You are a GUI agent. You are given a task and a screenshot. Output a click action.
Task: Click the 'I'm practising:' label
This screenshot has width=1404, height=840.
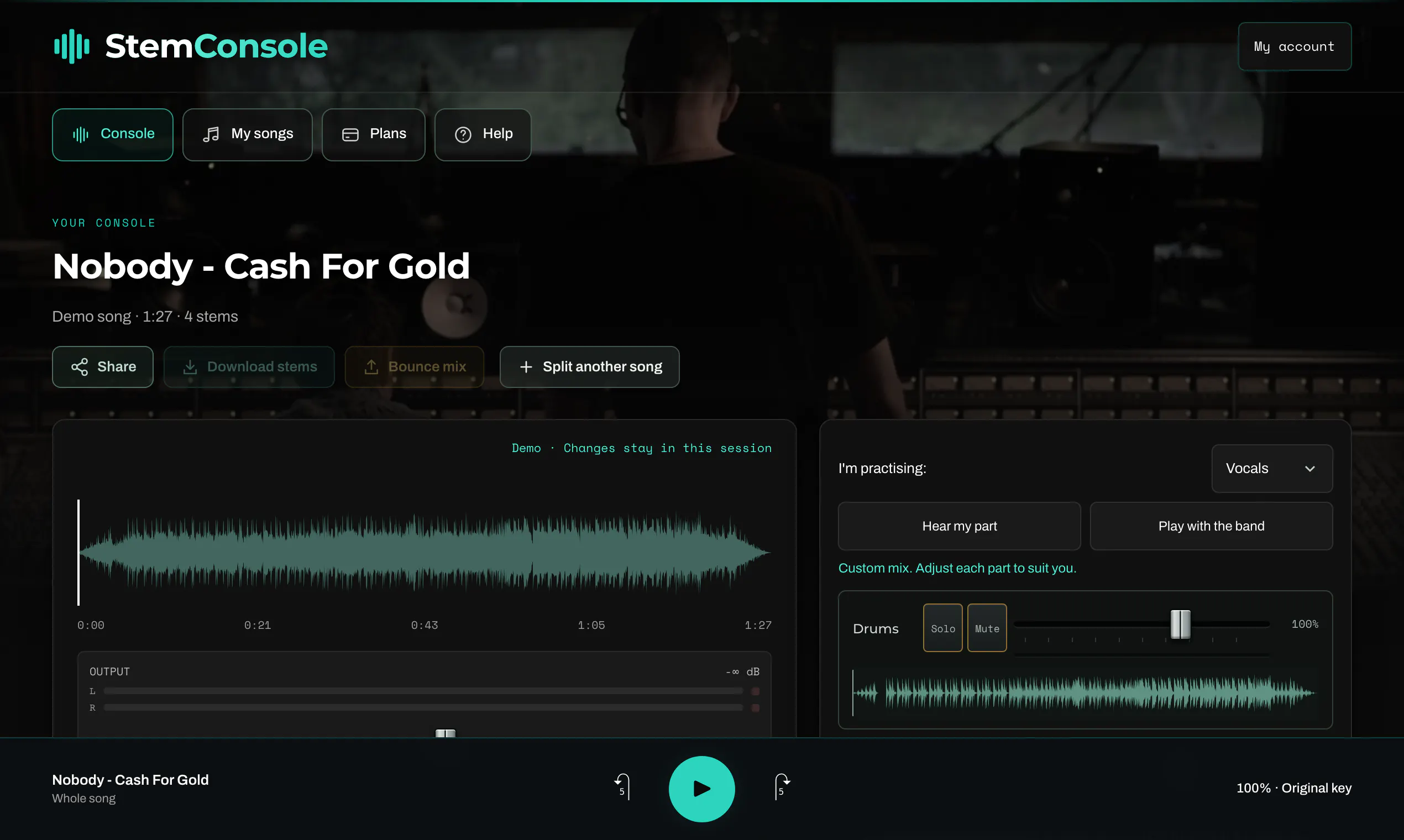(882, 469)
